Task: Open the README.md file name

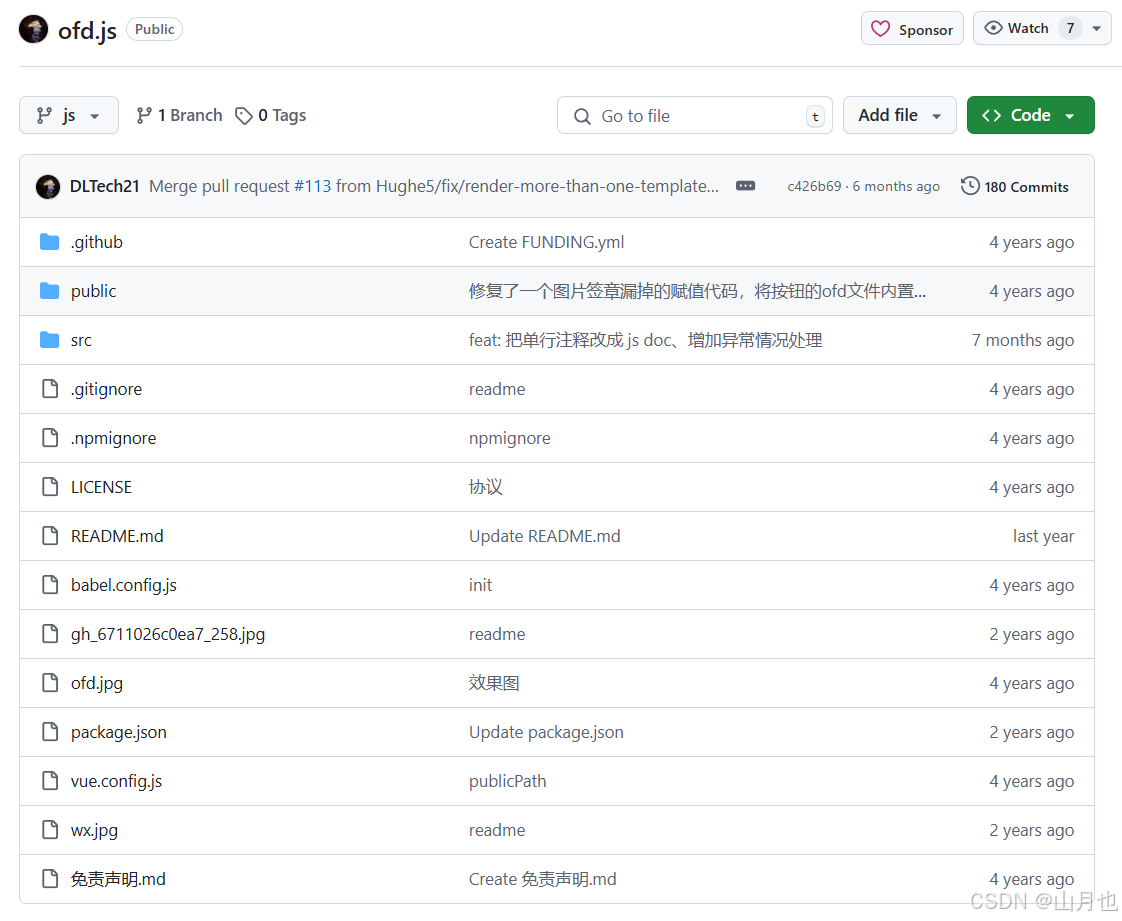Action: [x=117, y=536]
